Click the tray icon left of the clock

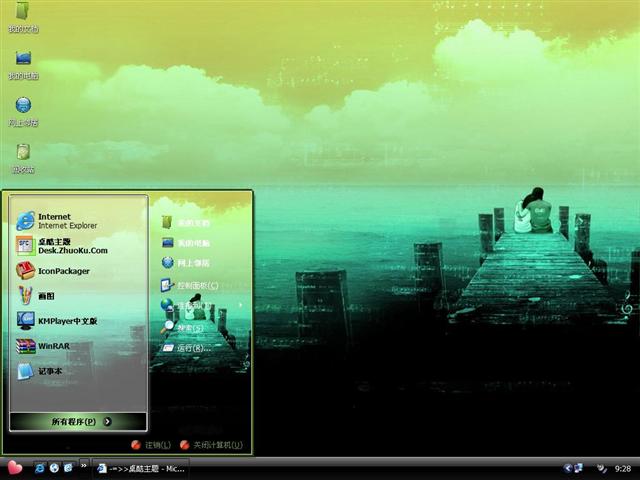coord(602,469)
